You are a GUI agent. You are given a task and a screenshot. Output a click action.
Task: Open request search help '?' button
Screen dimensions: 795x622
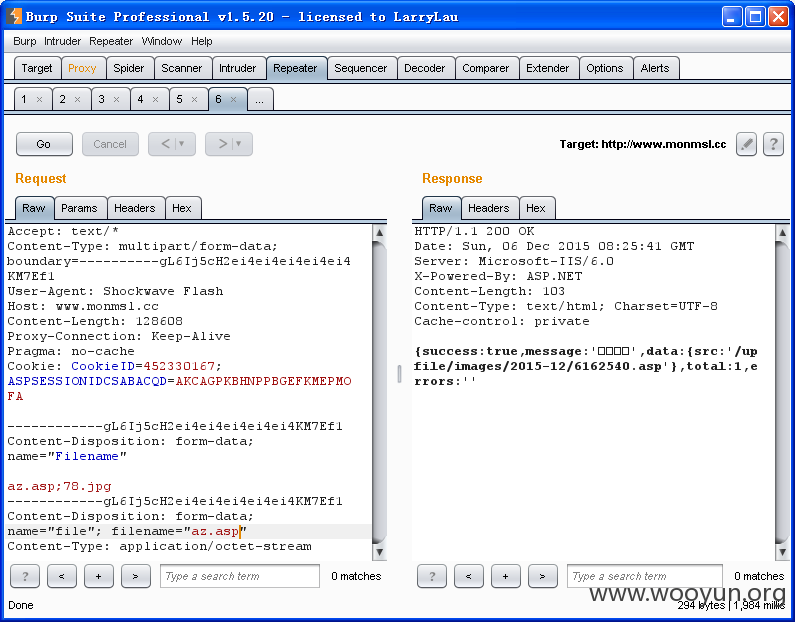[25, 576]
